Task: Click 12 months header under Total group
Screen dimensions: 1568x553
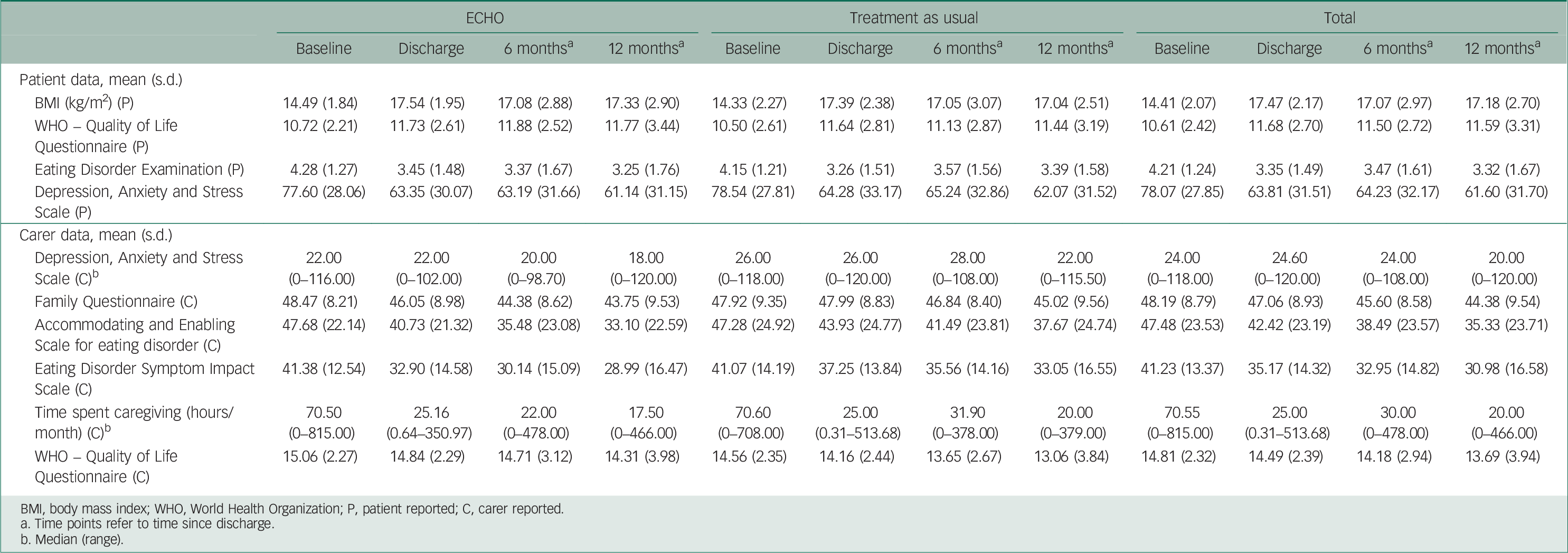Action: point(1501,49)
